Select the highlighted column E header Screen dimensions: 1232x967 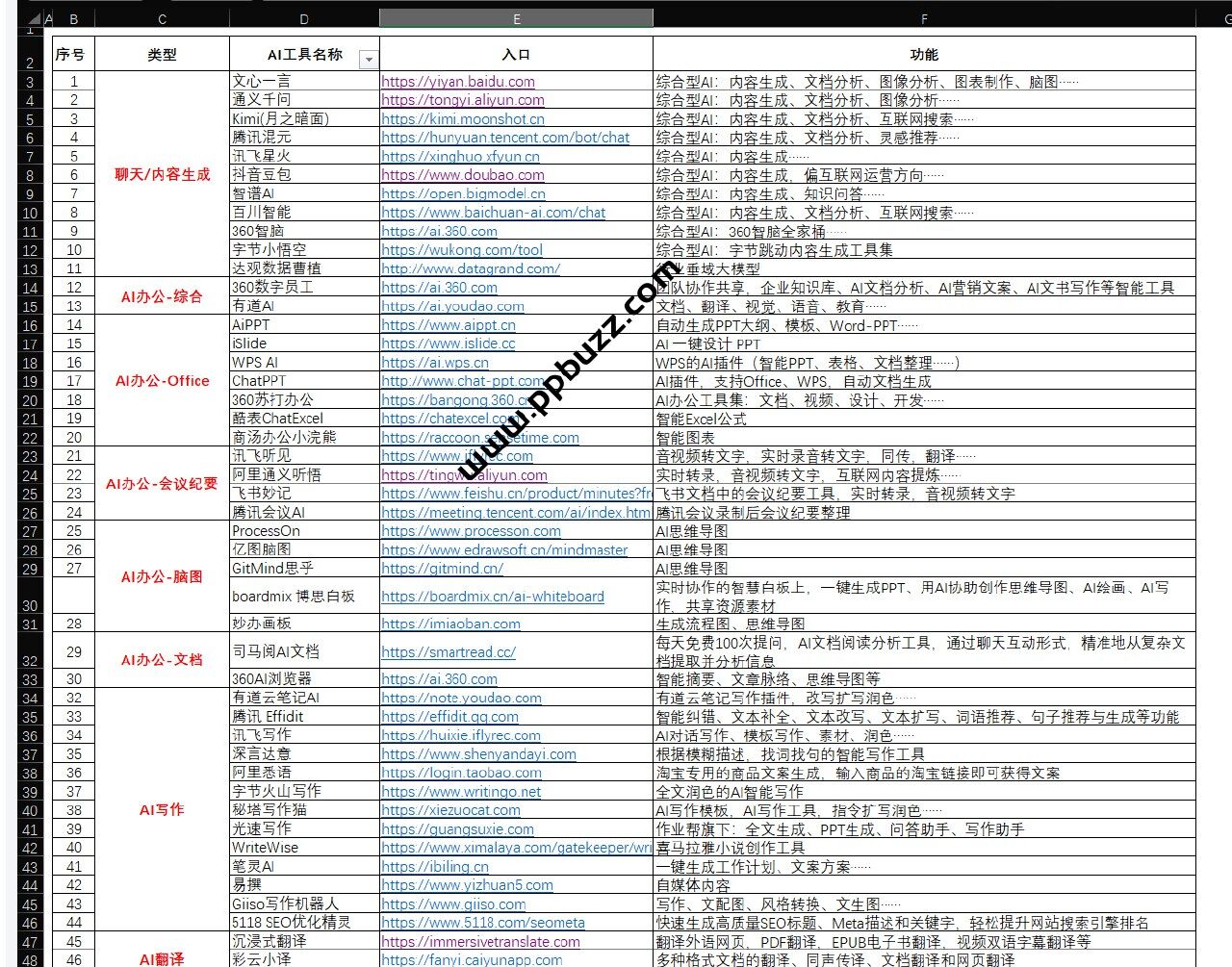(x=516, y=18)
